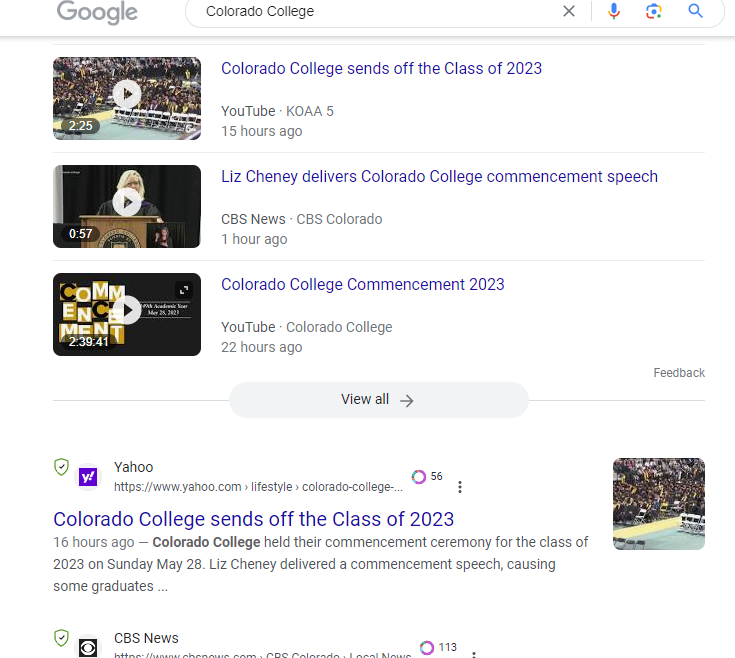Open three-dot menu for Yahoo result
735x658 pixels.
point(460,487)
